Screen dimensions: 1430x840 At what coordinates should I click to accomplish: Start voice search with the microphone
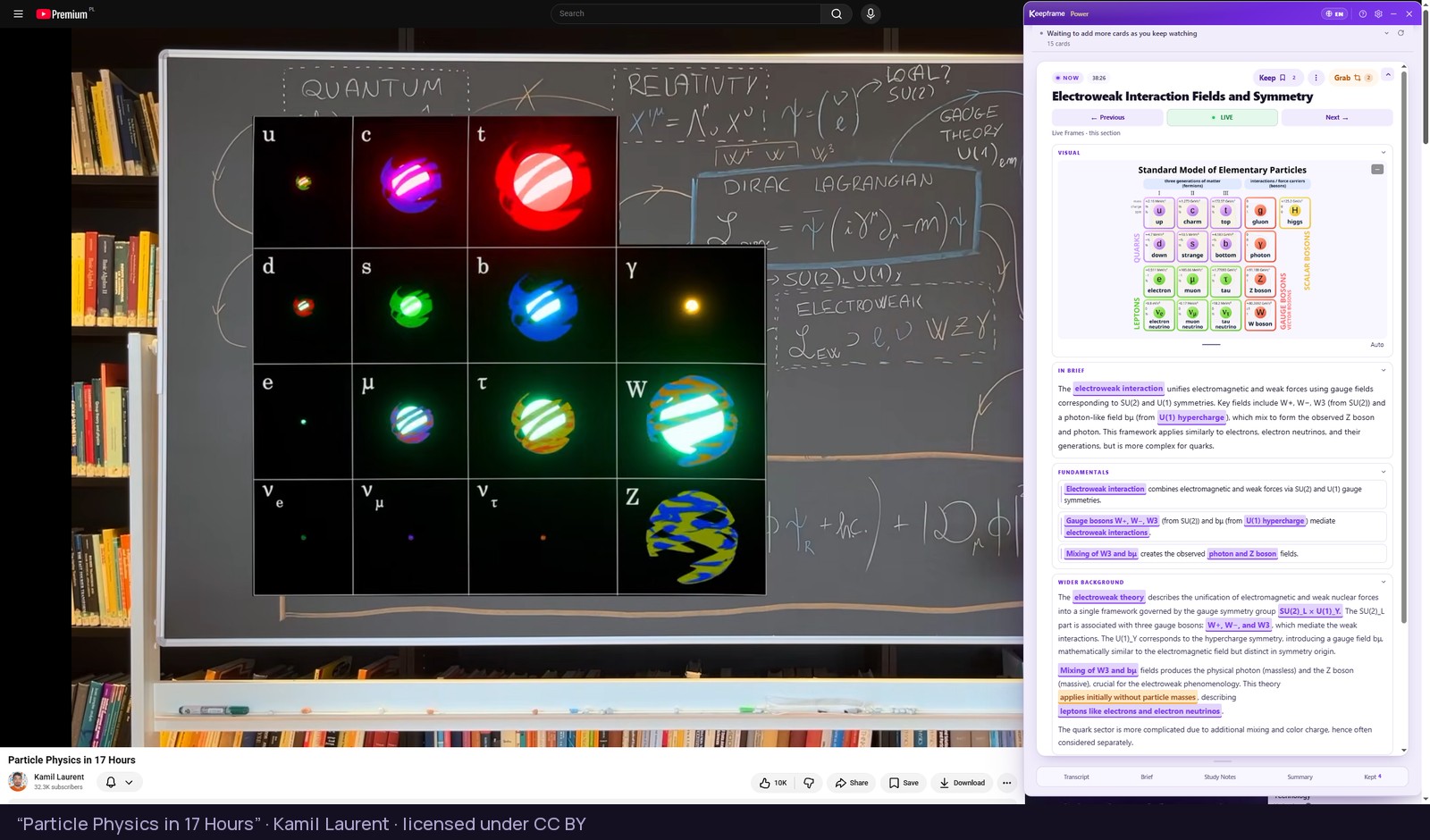click(870, 13)
